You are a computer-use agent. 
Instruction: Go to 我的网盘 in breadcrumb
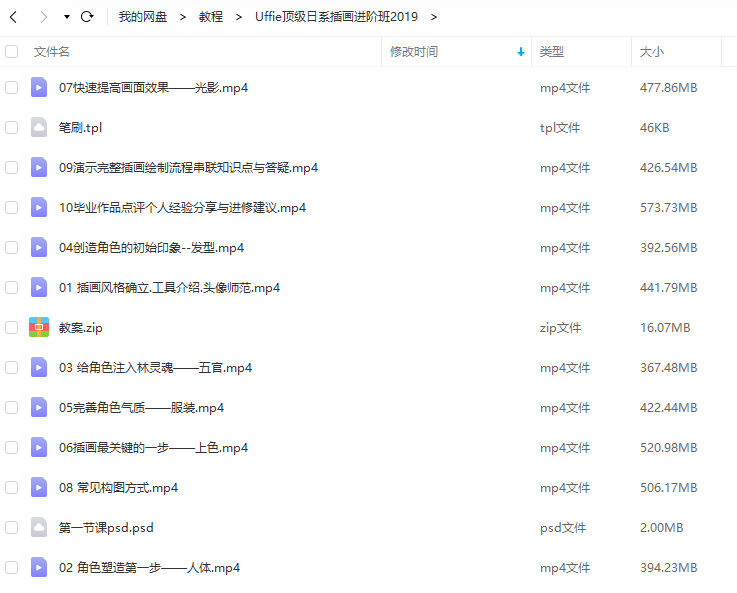click(x=142, y=17)
